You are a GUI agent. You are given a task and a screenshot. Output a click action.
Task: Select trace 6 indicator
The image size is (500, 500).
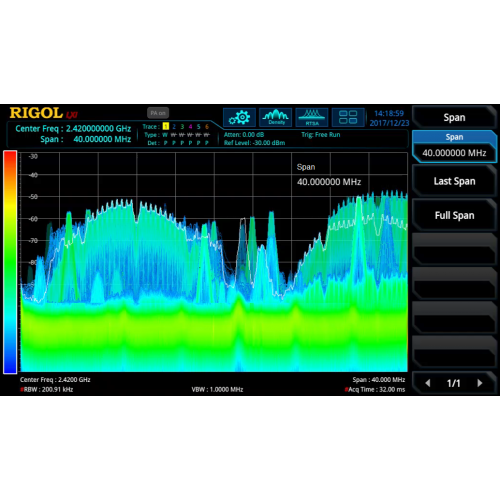(x=207, y=127)
